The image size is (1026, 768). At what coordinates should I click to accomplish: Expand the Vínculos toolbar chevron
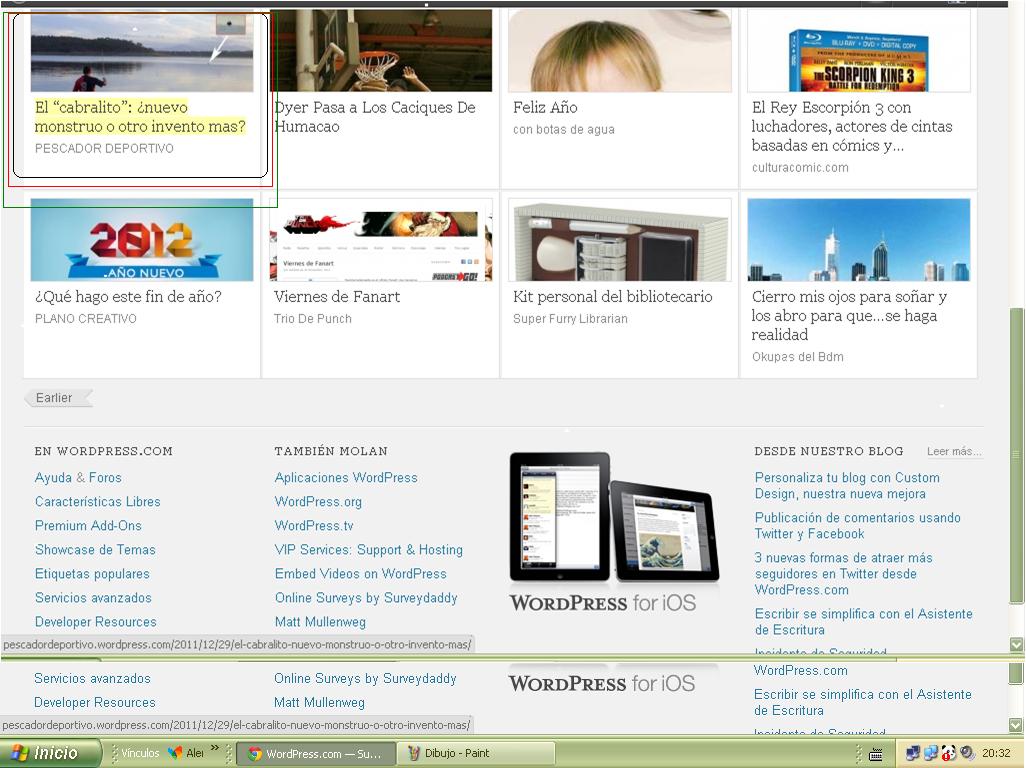(214, 748)
